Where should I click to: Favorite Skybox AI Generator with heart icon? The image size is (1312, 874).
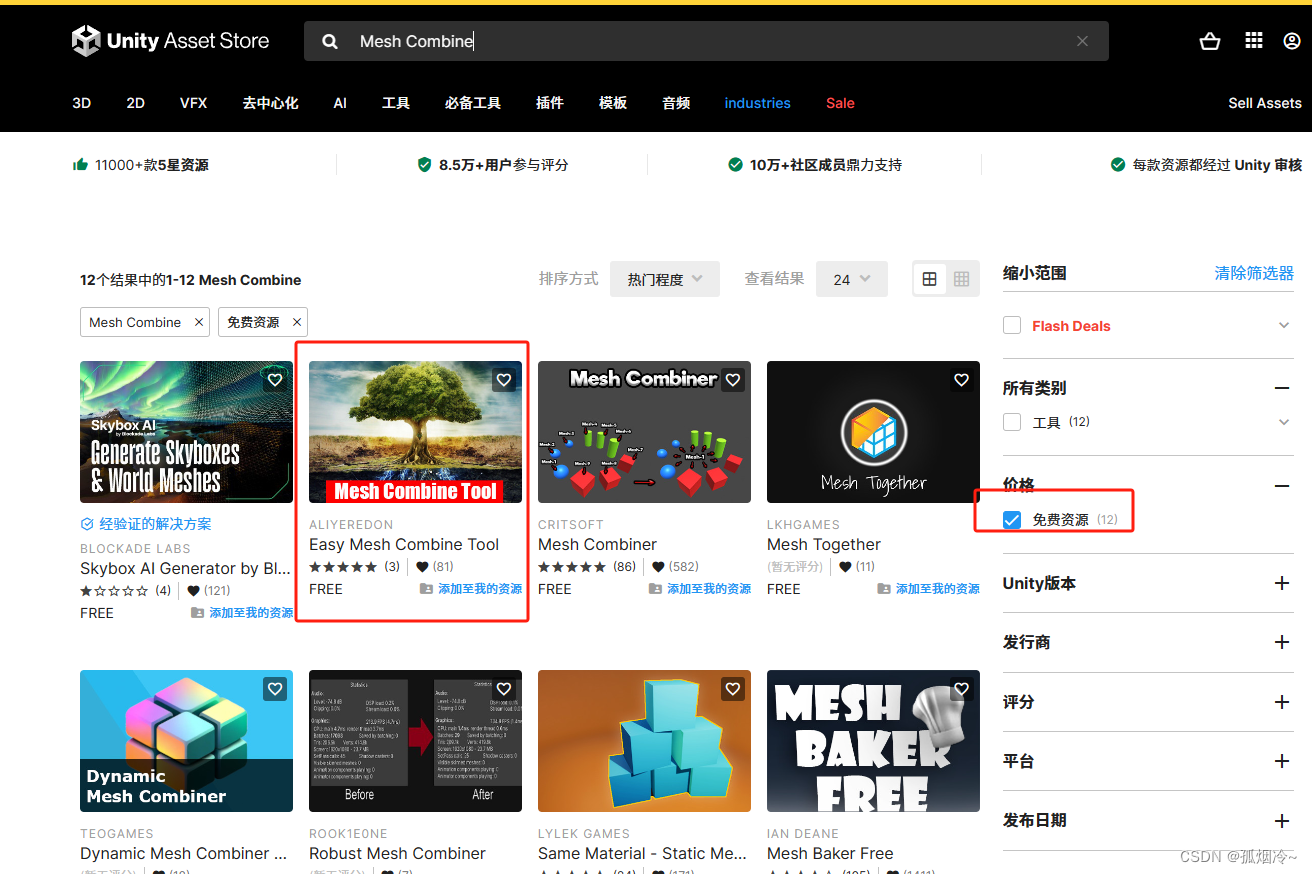coord(275,380)
